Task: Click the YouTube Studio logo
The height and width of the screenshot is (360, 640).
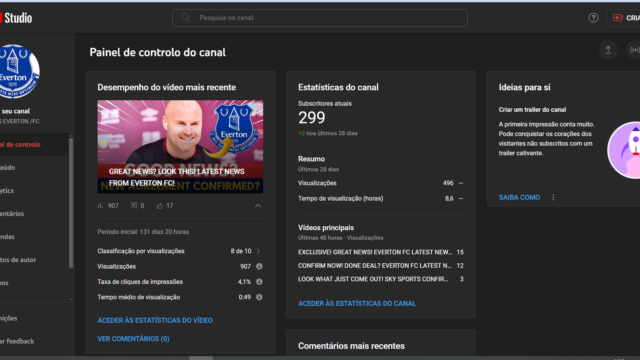Action: pyautogui.click(x=16, y=18)
